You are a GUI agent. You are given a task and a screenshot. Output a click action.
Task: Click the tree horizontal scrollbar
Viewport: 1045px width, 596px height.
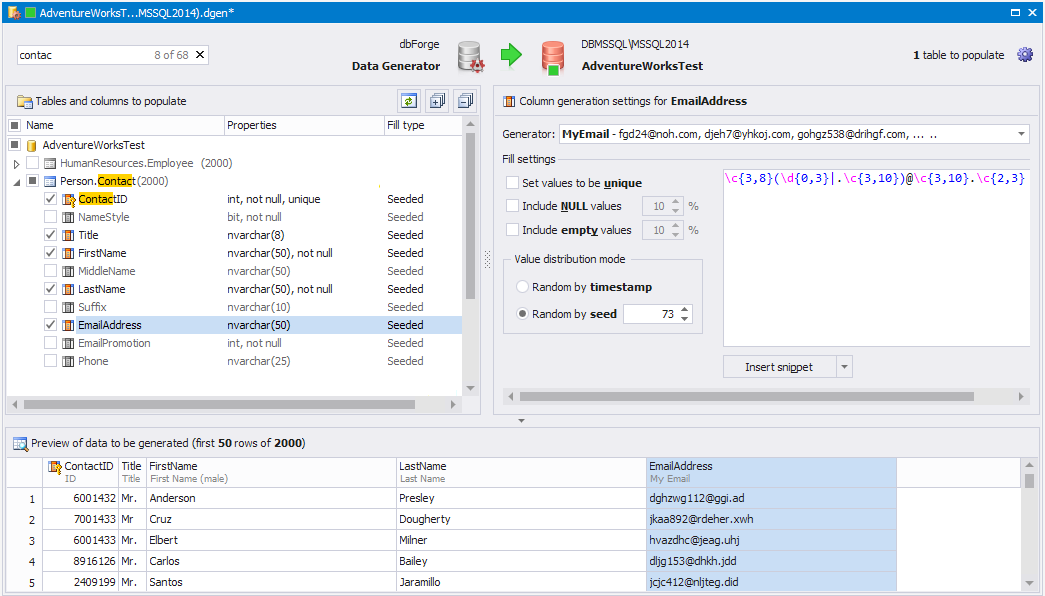(x=219, y=405)
